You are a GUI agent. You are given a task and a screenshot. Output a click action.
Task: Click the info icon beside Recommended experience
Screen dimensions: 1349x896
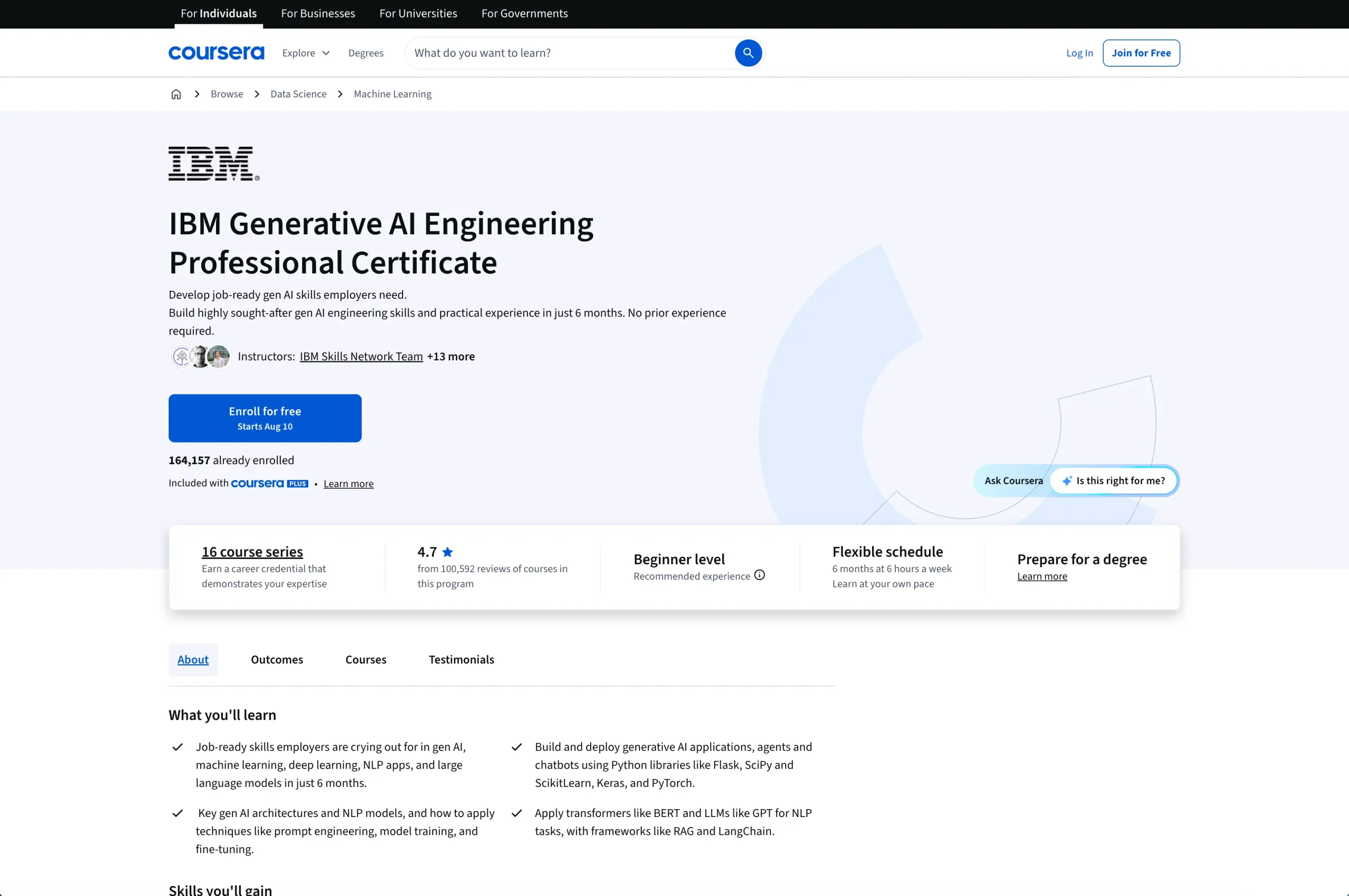(x=759, y=575)
